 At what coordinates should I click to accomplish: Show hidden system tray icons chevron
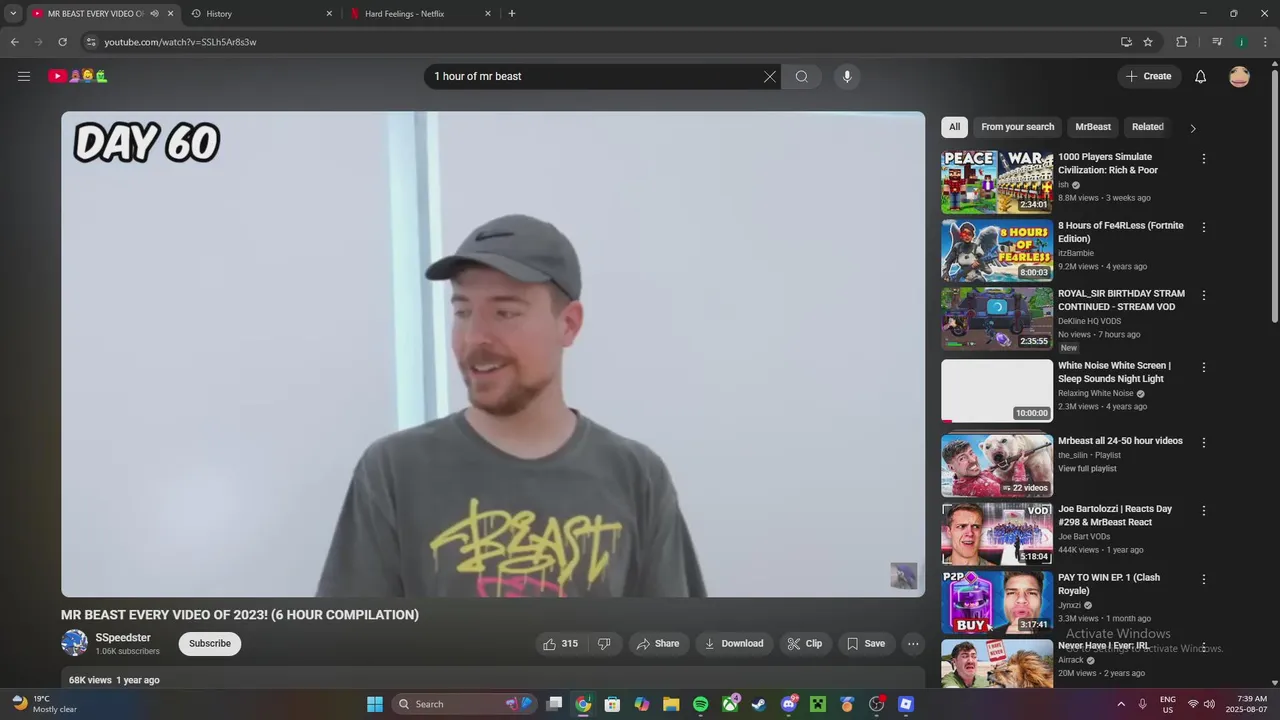pyautogui.click(x=1120, y=704)
